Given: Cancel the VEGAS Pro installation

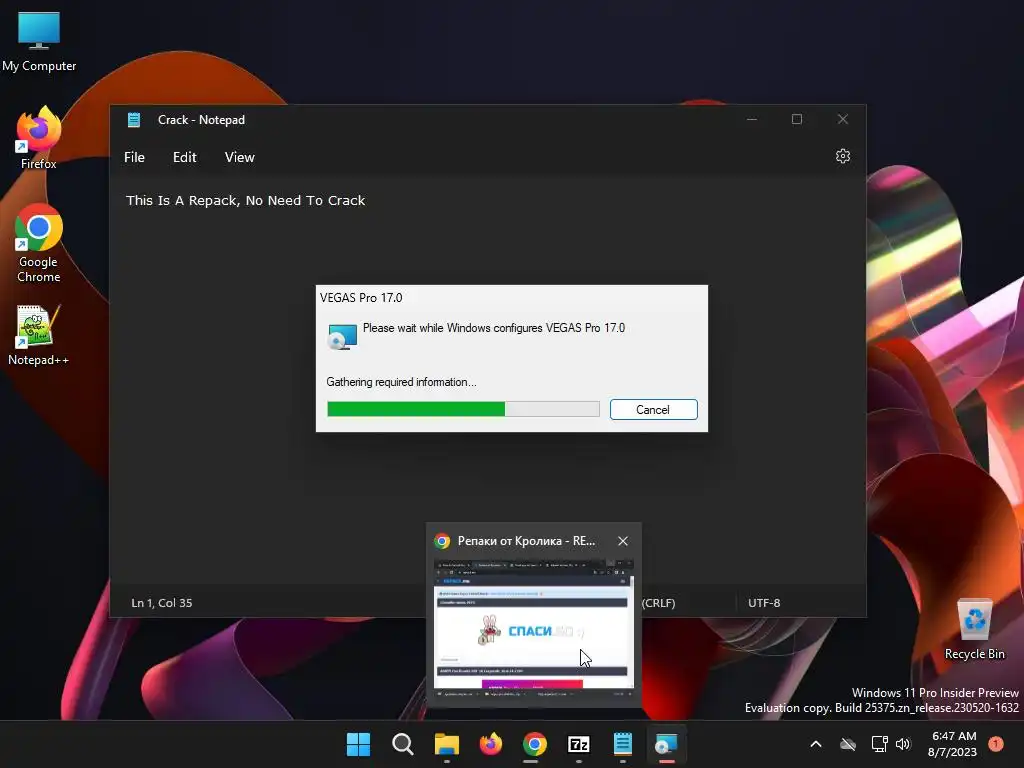Looking at the screenshot, I should coord(654,409).
